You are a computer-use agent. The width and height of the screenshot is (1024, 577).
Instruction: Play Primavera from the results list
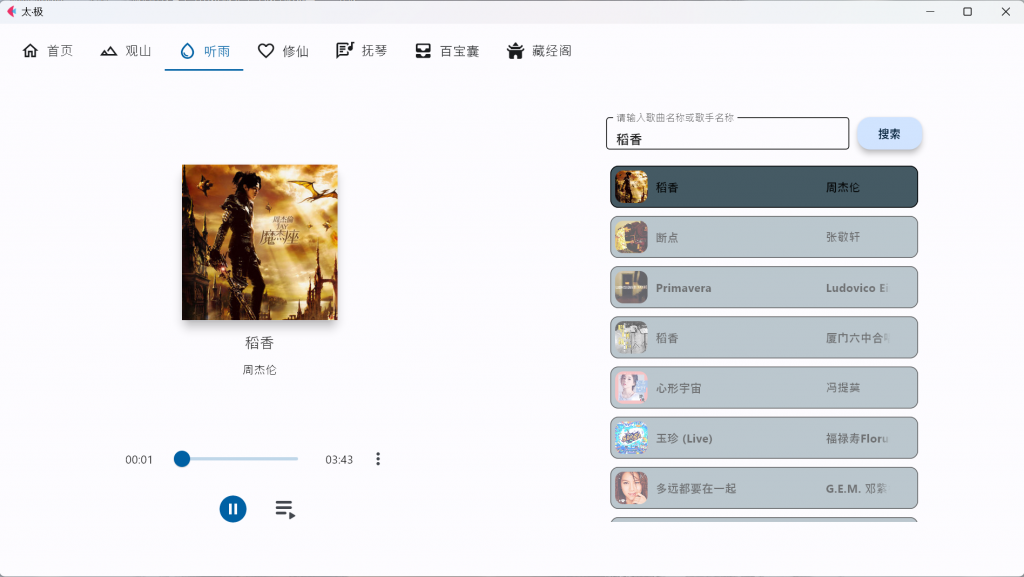[764, 287]
